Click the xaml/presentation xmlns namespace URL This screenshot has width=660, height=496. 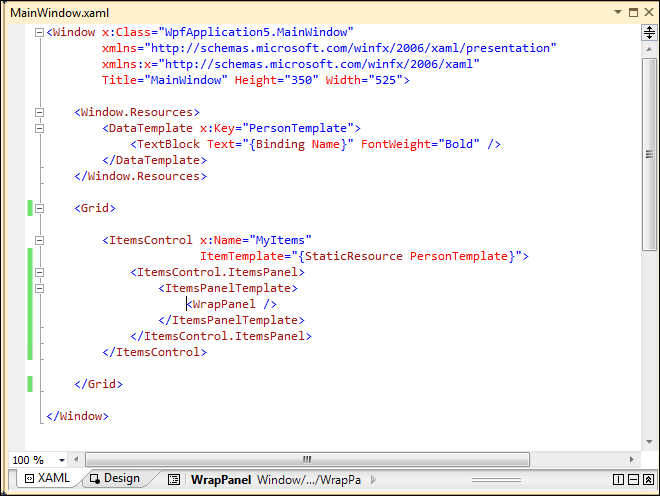pyautogui.click(x=350, y=48)
